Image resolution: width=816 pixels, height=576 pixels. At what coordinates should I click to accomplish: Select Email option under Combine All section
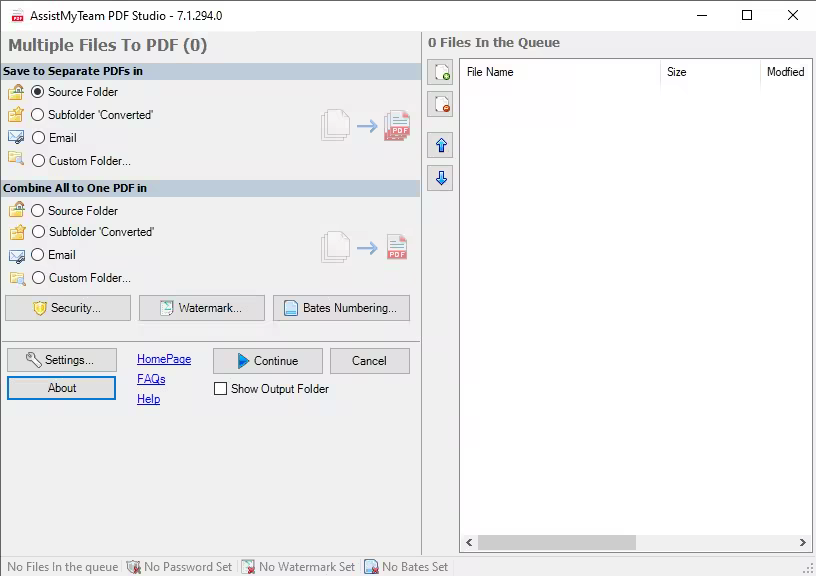click(39, 254)
